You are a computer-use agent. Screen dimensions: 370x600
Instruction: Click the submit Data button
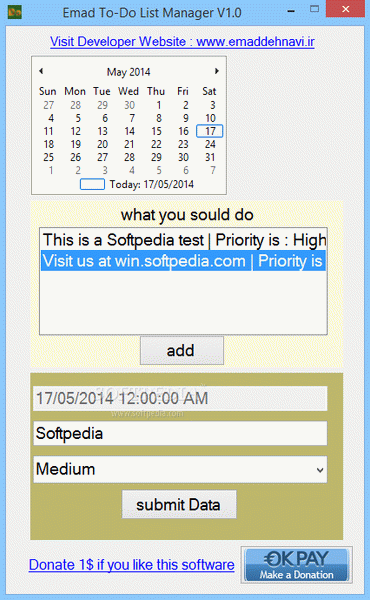179,504
